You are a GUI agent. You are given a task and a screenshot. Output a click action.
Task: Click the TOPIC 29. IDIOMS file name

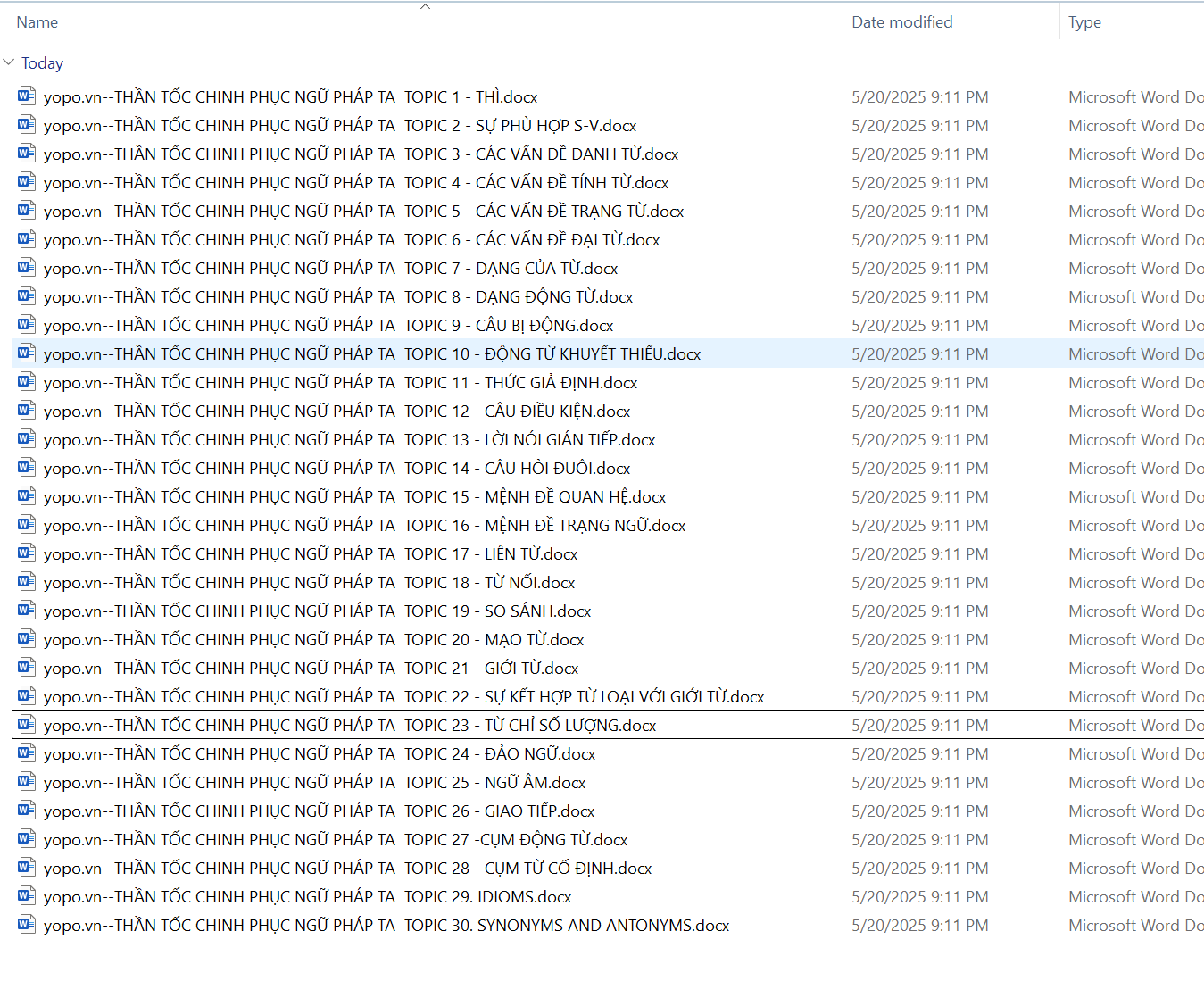pyautogui.click(x=307, y=897)
